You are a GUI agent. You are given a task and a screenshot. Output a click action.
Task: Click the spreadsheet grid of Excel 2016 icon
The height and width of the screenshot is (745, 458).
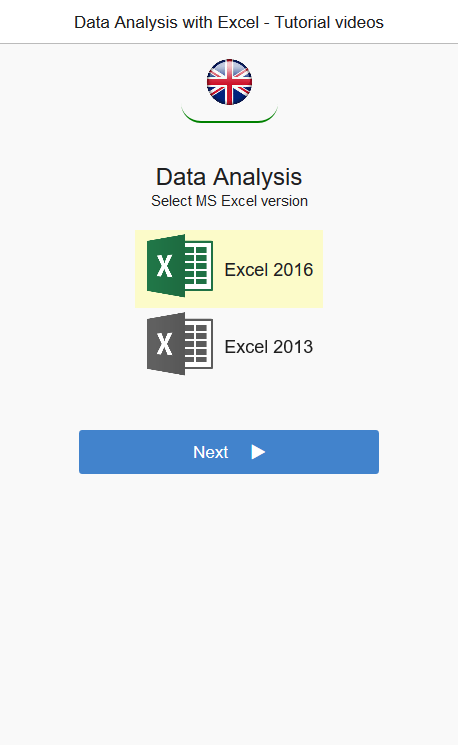[196, 266]
